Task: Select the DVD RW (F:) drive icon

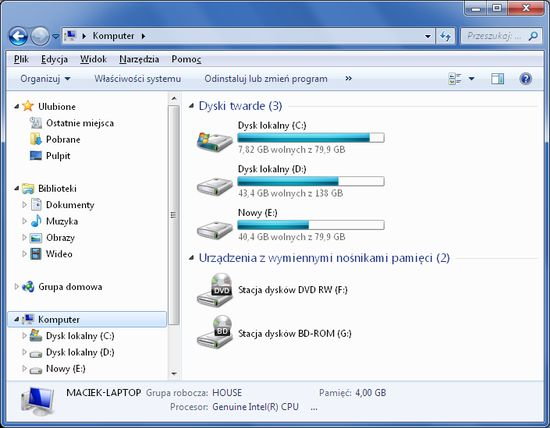Action: [x=214, y=290]
